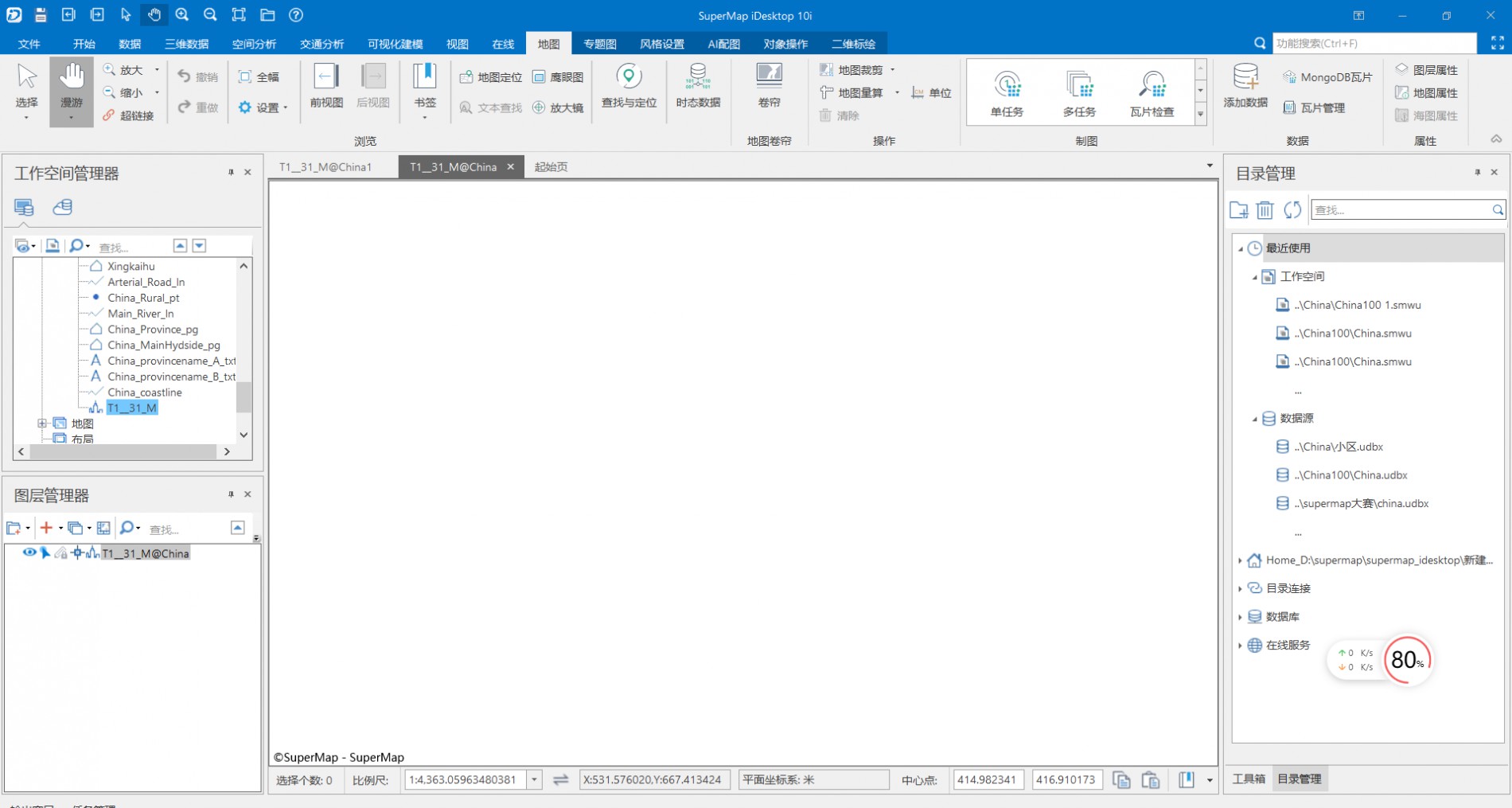Screen dimensions: 1512x808
Task: Toggle editable state of T1__31_M@China layer
Action: [60, 552]
